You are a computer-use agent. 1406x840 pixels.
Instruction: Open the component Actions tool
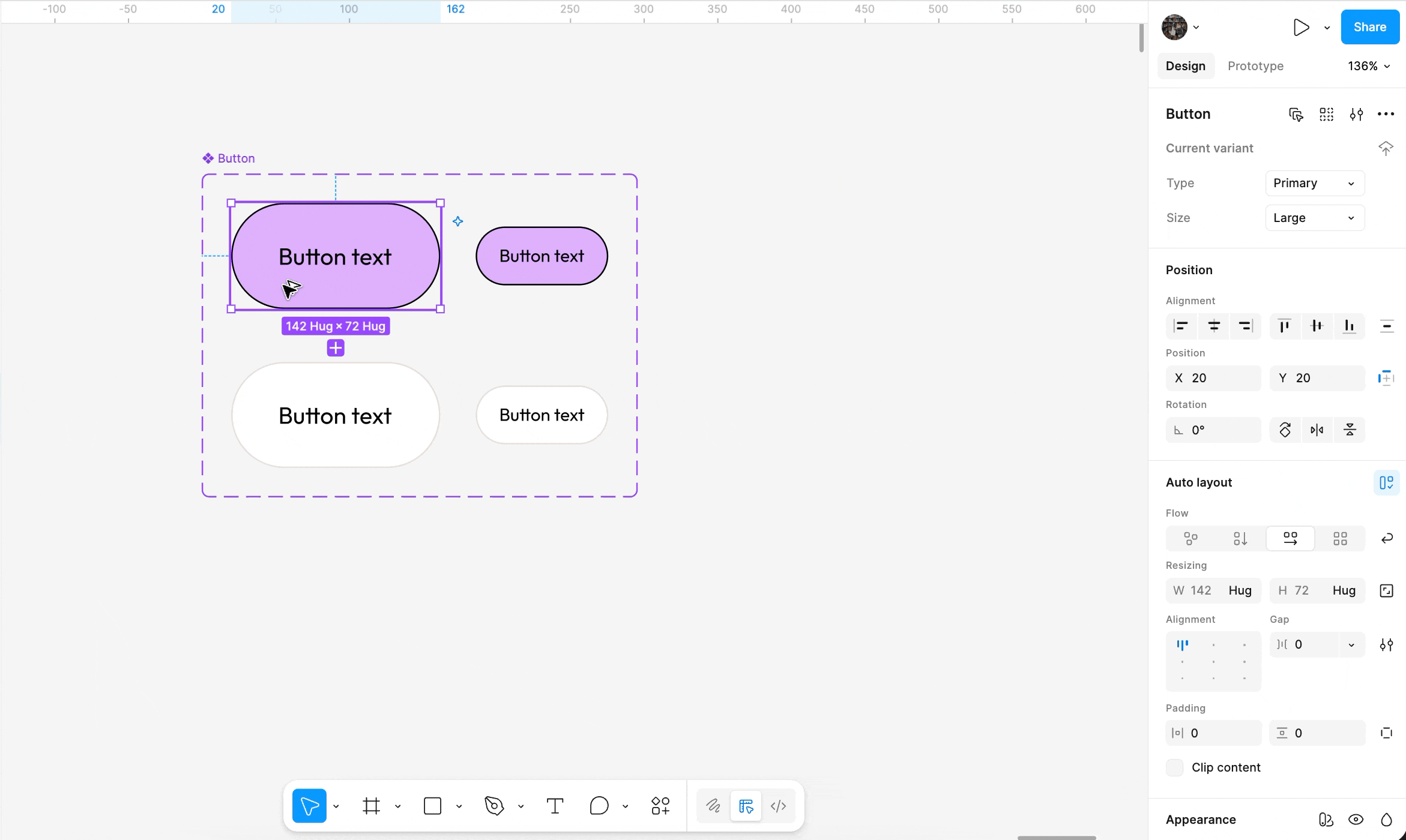(660, 806)
